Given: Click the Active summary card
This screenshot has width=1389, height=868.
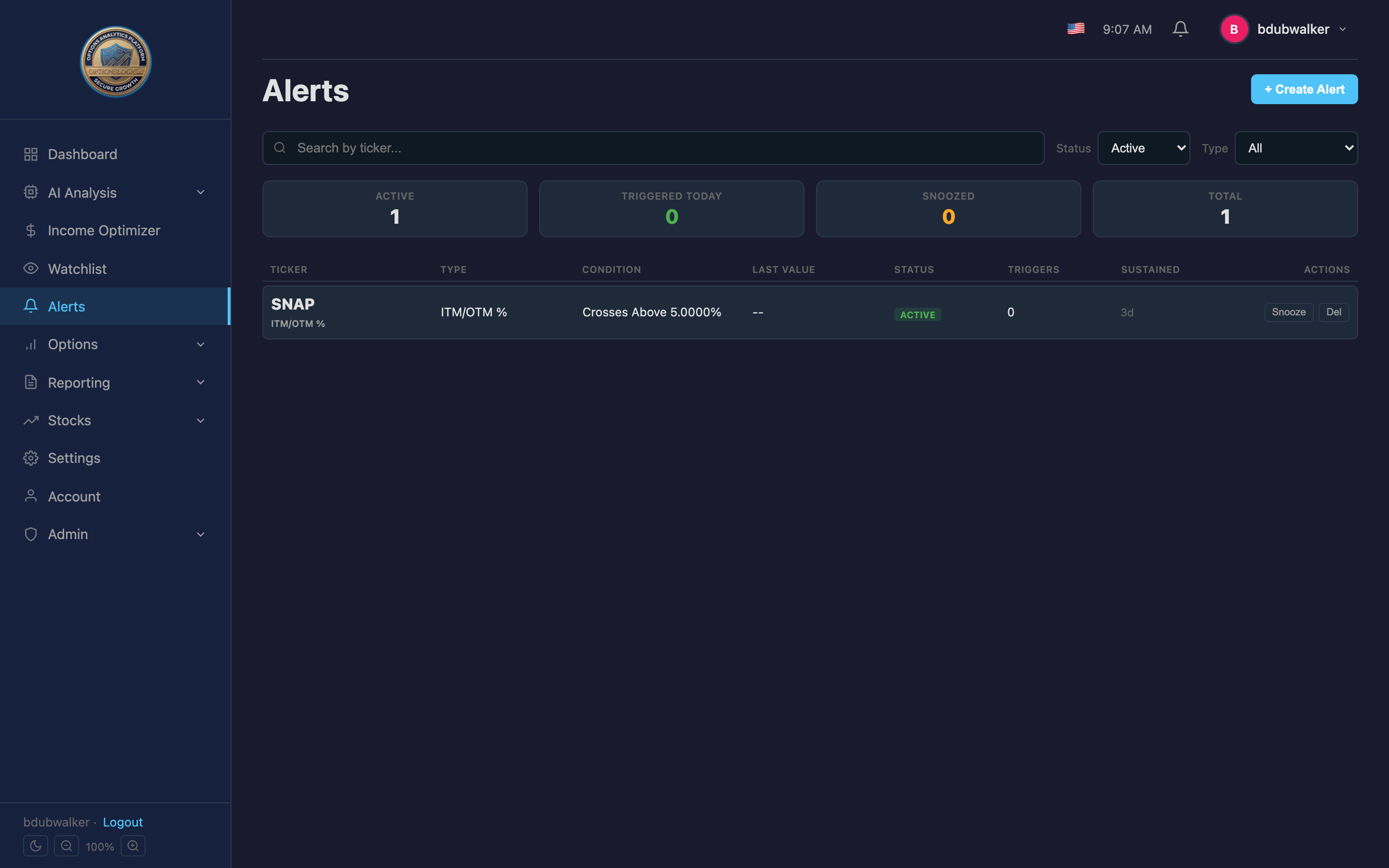Looking at the screenshot, I should (x=395, y=209).
